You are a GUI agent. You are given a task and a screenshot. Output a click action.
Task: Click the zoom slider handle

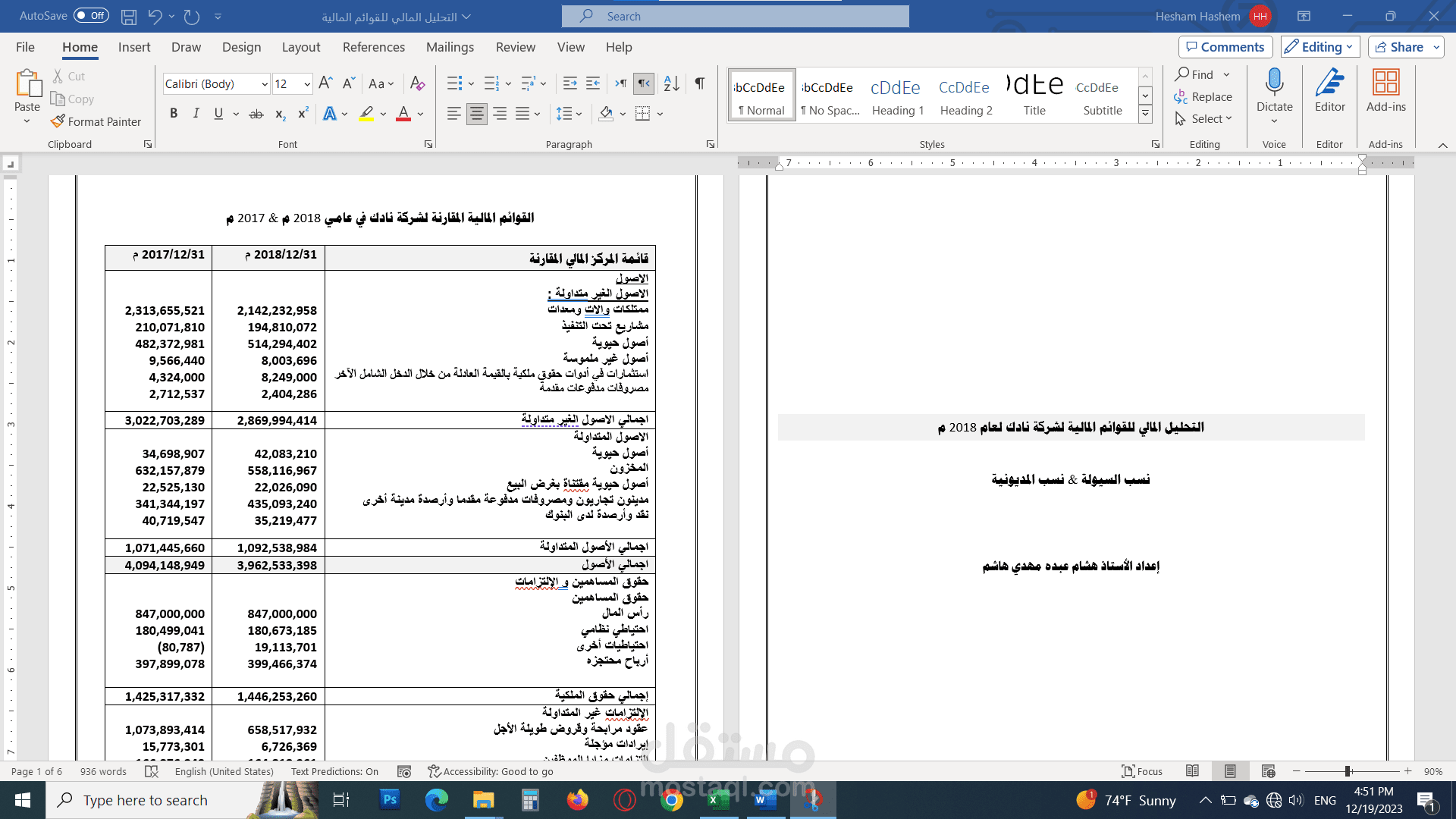(x=1348, y=771)
